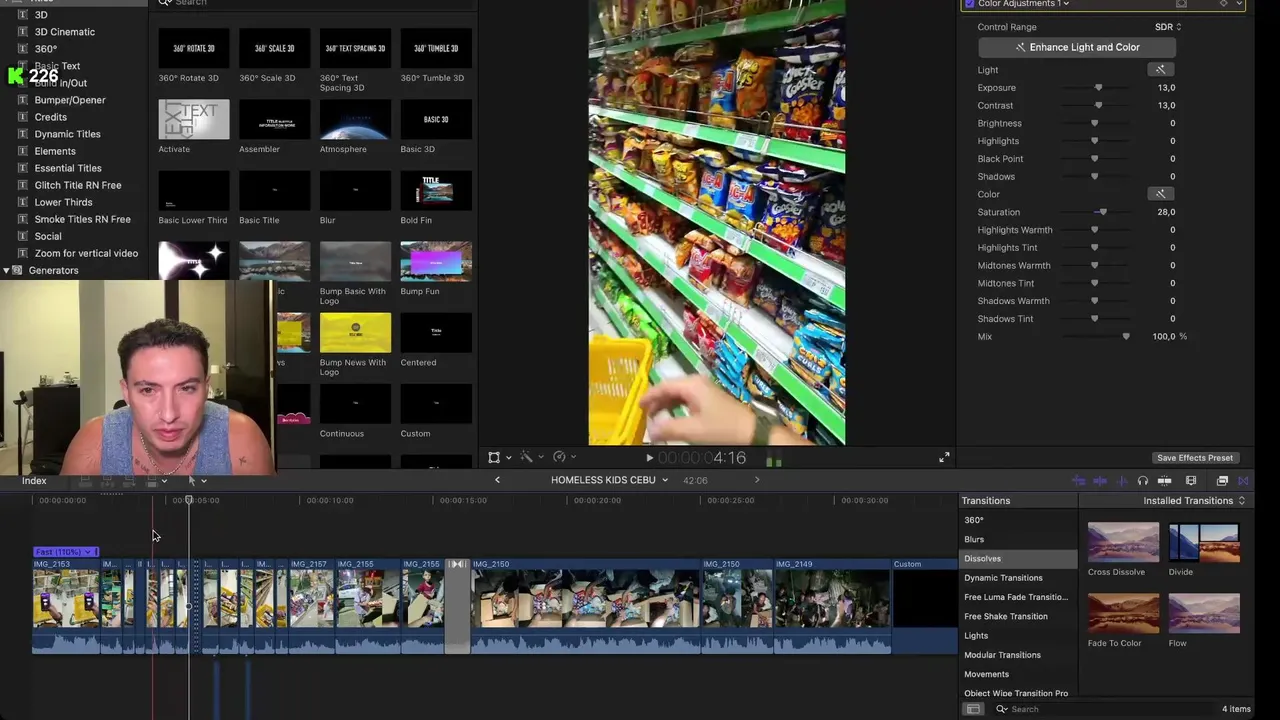The image size is (1280, 720).
Task: Select Movements transitions category
Action: pyautogui.click(x=1018, y=674)
